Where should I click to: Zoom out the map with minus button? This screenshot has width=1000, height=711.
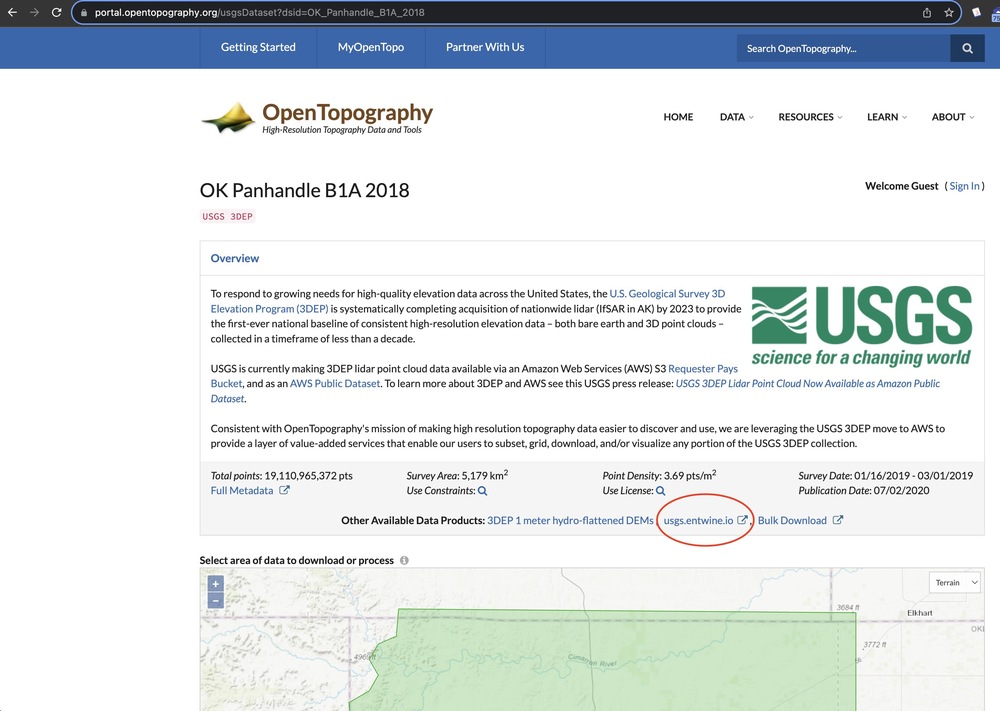pos(216,601)
